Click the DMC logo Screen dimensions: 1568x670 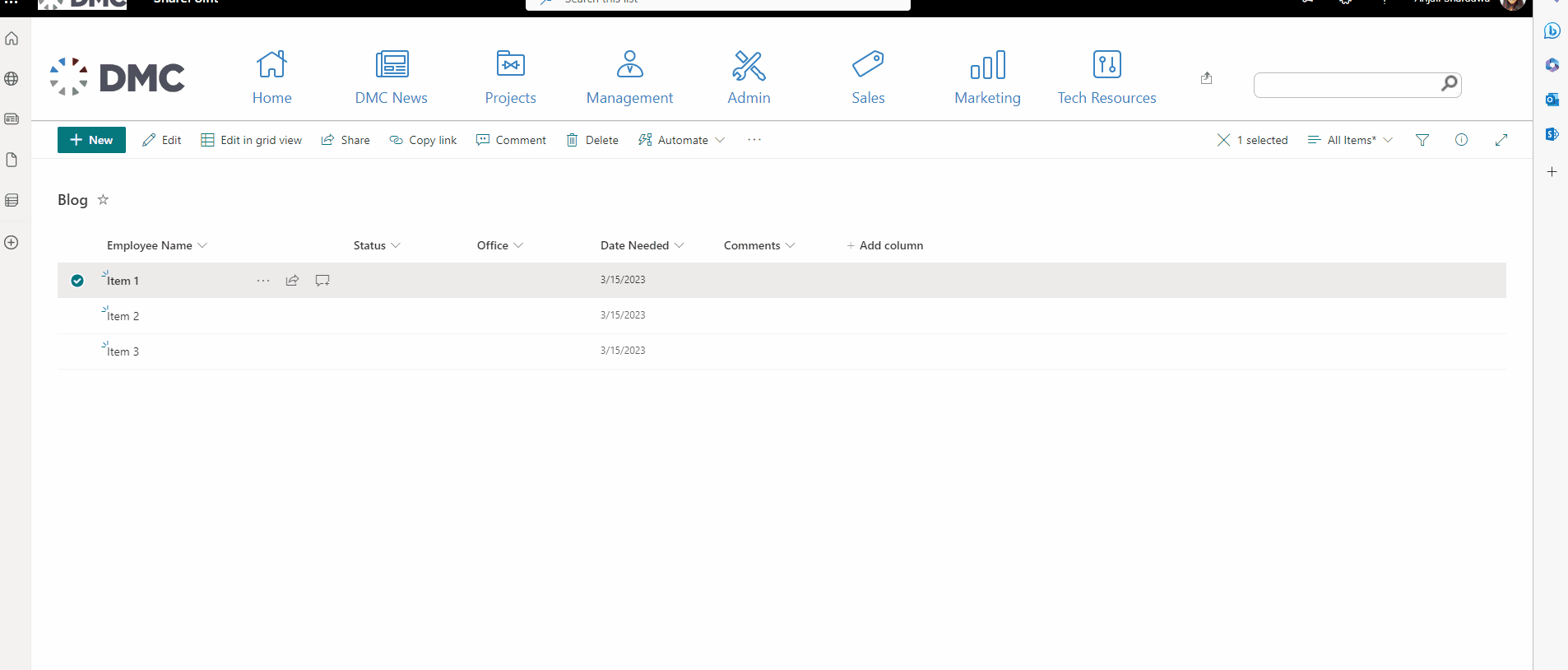(x=118, y=77)
